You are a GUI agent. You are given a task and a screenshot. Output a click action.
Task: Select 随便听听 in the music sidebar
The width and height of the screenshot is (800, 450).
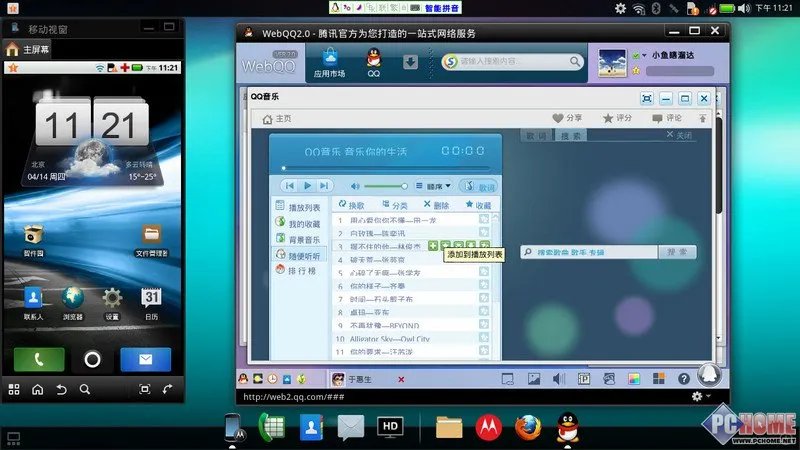click(298, 255)
